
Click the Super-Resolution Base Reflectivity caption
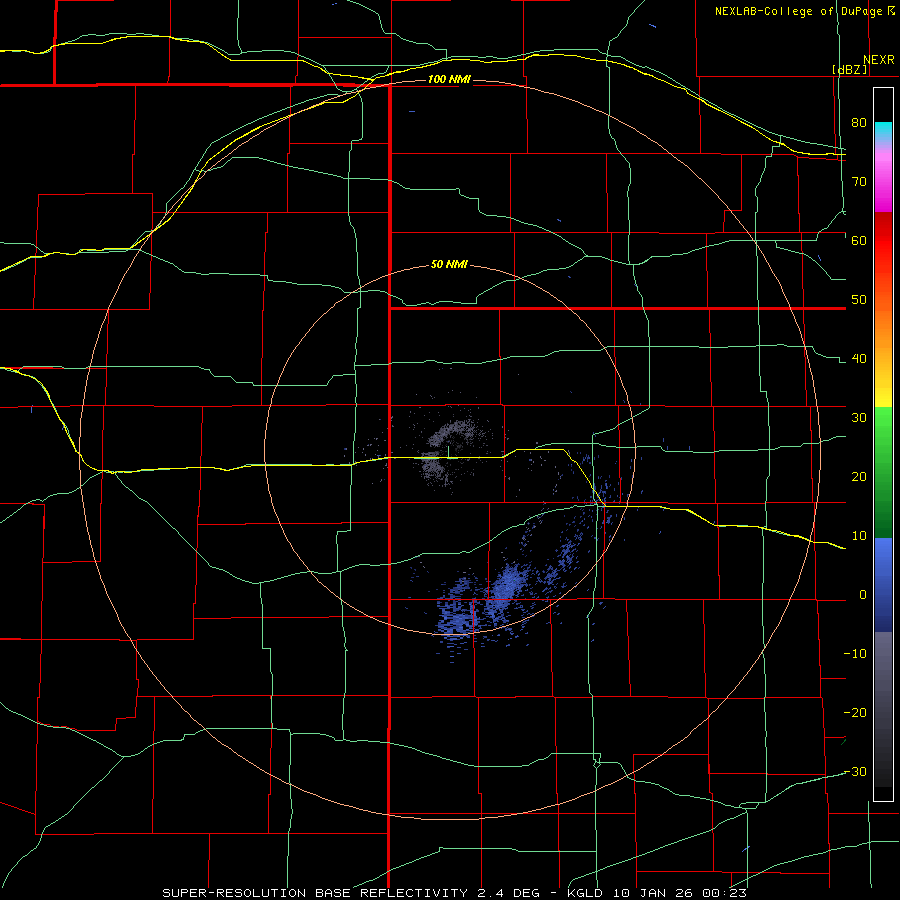coord(455,893)
